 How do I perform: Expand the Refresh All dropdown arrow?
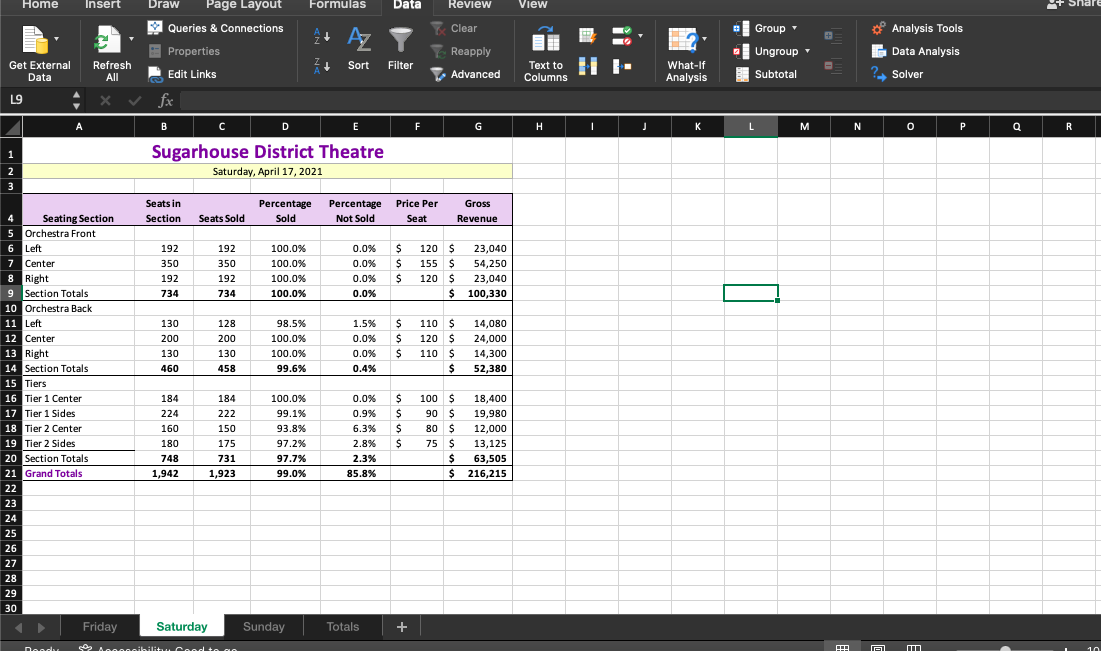131,39
